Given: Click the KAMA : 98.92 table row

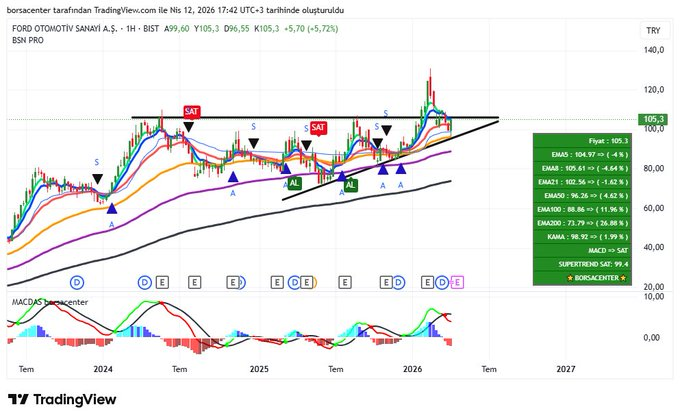Looking at the screenshot, I should [582, 237].
